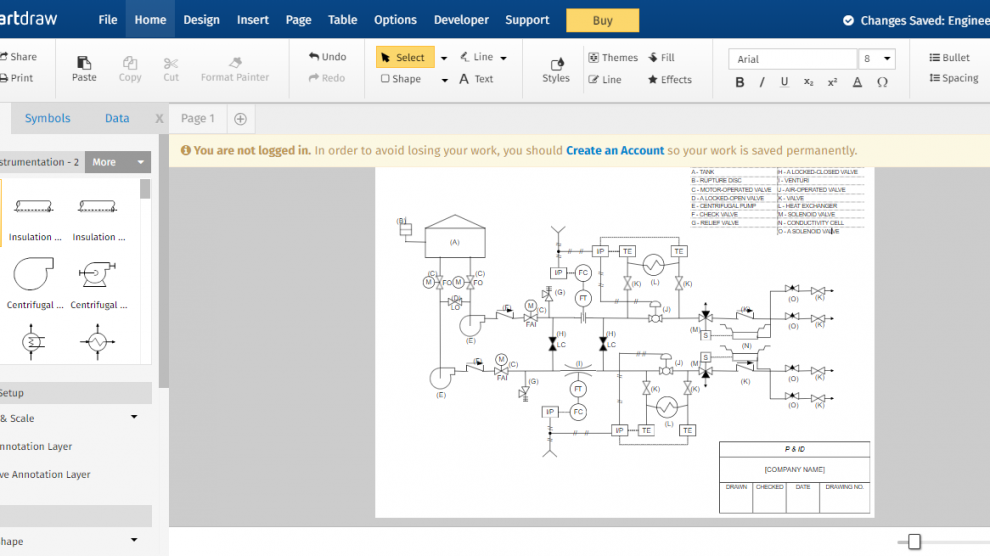Close the symbols panel with X
The image size is (990, 556).
159,119
